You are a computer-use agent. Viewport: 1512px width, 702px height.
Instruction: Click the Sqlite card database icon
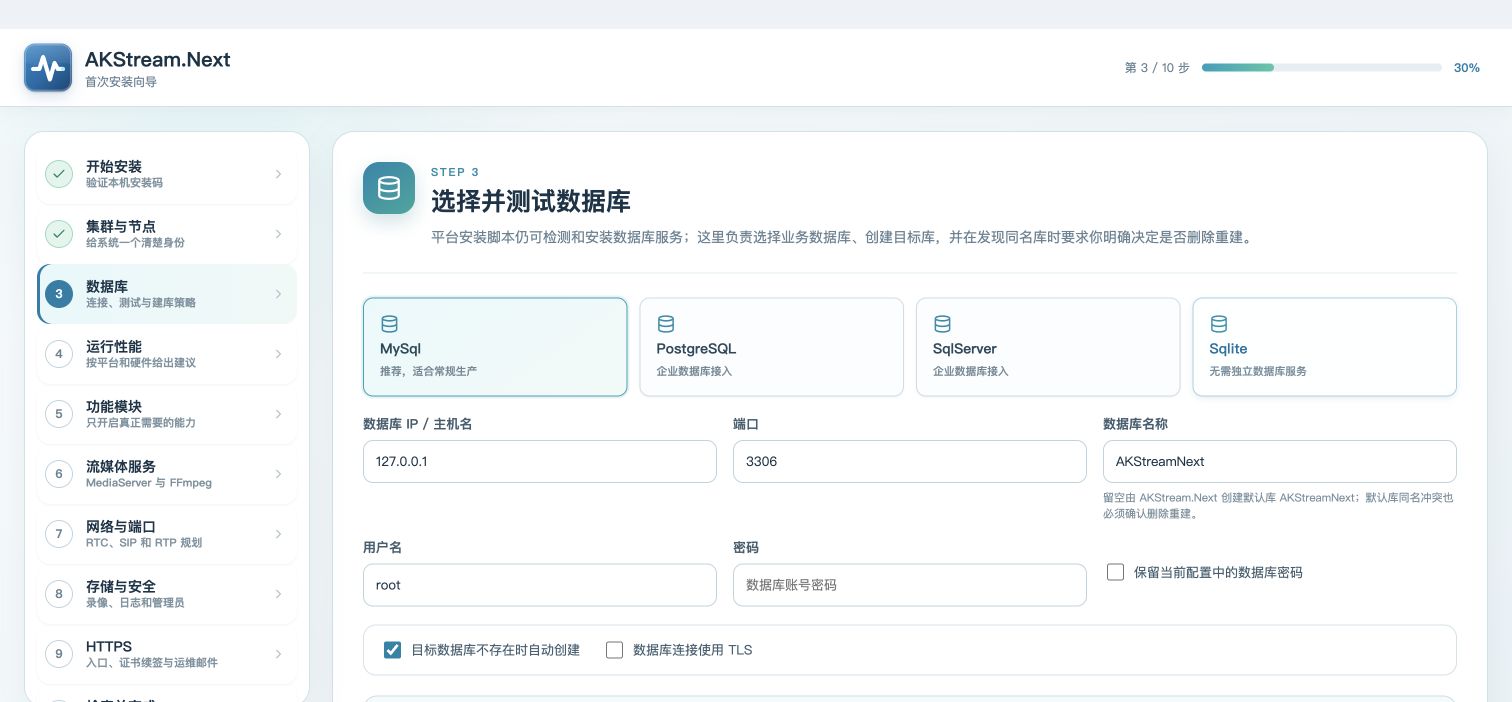point(1219,324)
